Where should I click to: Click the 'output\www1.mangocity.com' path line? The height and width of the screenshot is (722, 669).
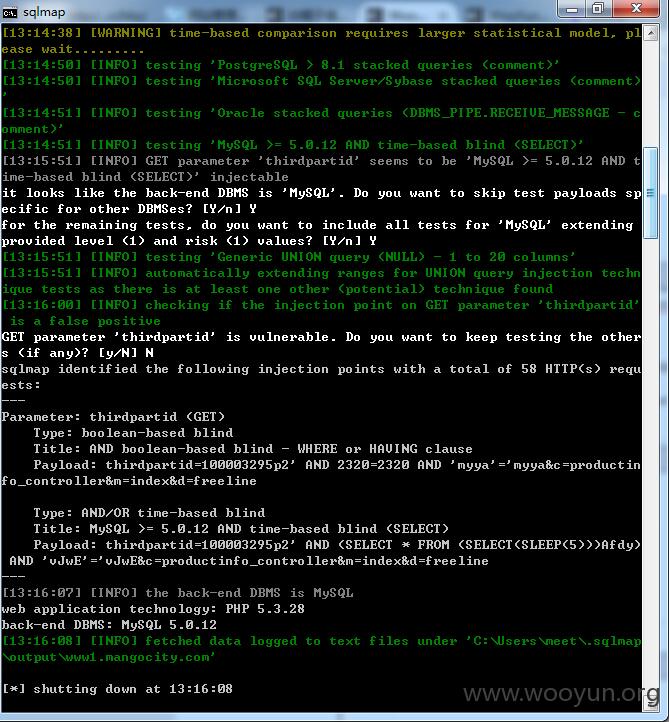[x=109, y=657]
